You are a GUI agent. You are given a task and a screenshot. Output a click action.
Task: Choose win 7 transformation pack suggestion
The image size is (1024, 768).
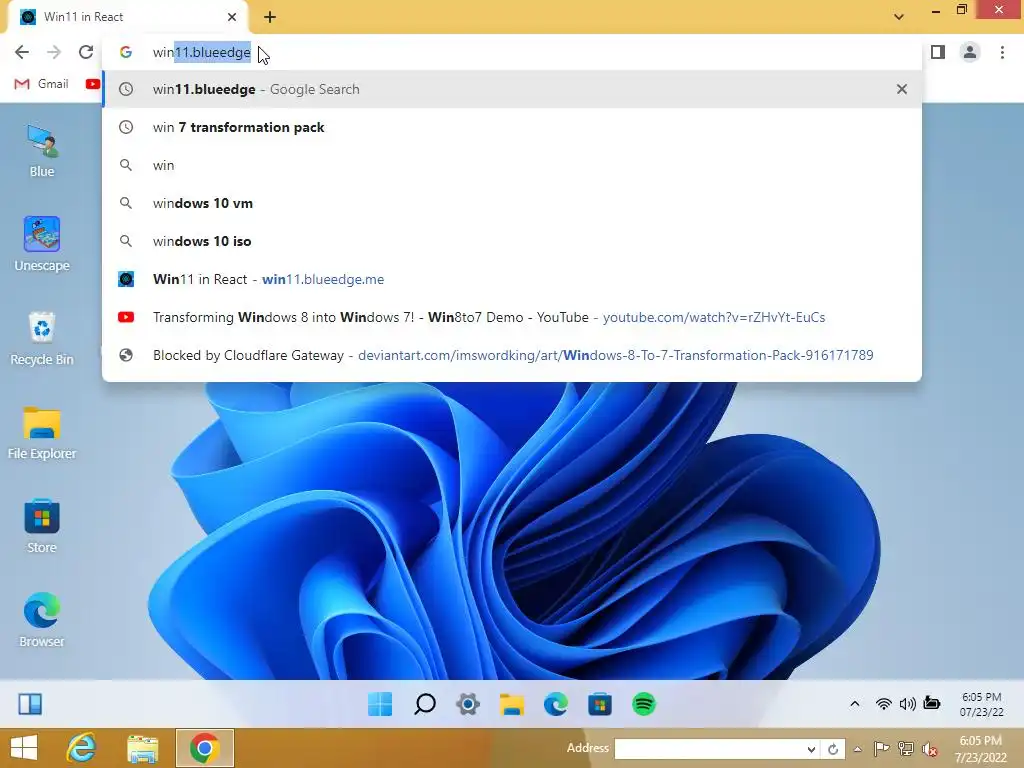[x=512, y=127]
